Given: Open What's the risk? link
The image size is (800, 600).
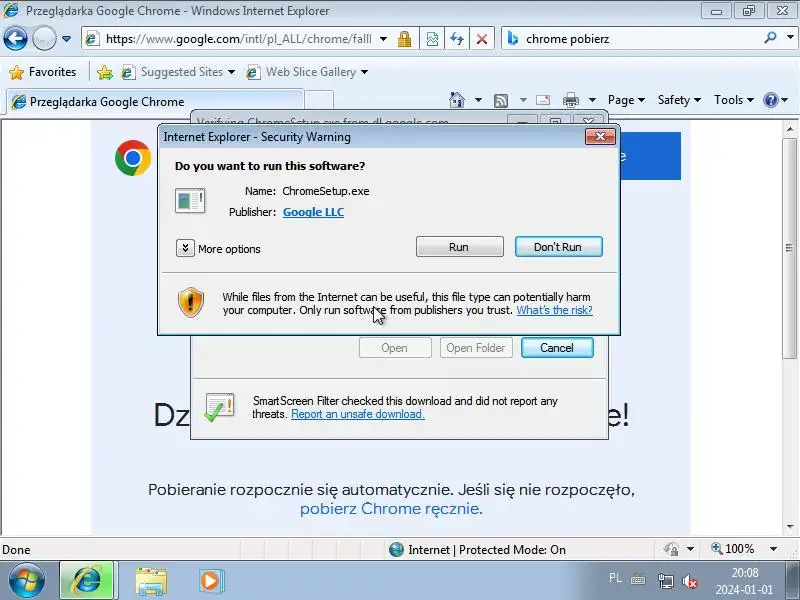Looking at the screenshot, I should pyautogui.click(x=555, y=310).
